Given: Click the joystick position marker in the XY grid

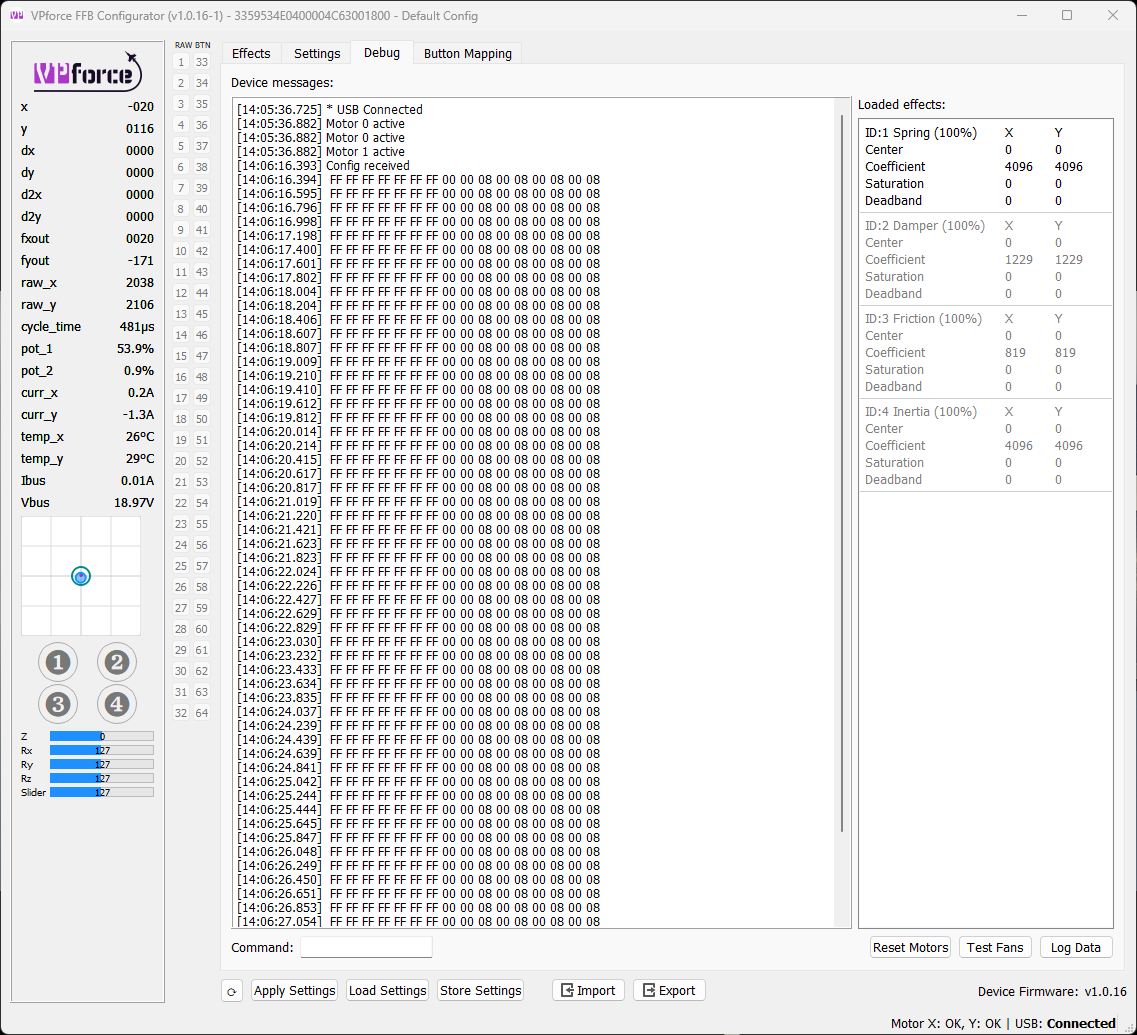Looking at the screenshot, I should (80, 576).
